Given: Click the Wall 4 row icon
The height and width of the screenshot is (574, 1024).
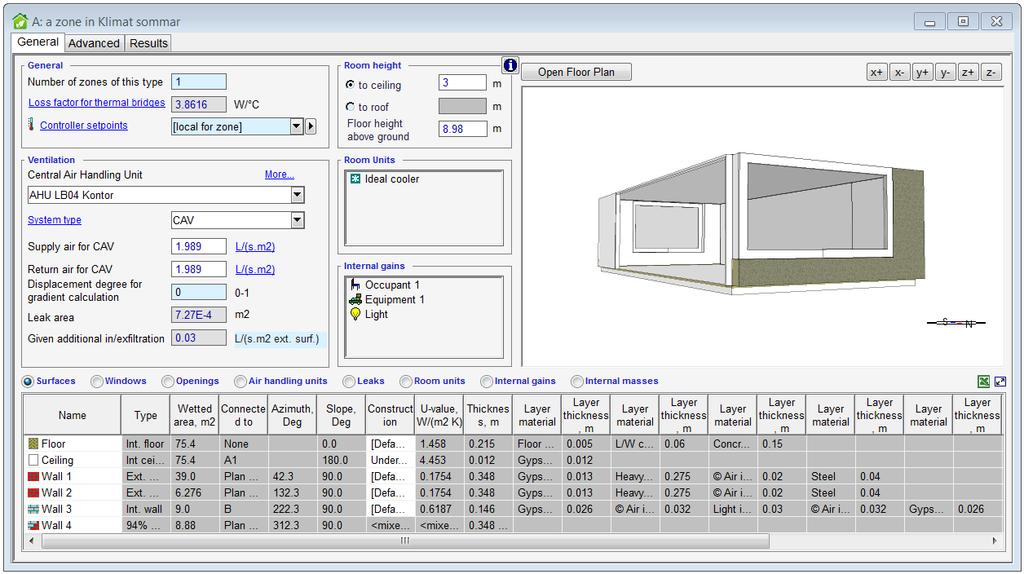Looking at the screenshot, I should pyautogui.click(x=34, y=525).
